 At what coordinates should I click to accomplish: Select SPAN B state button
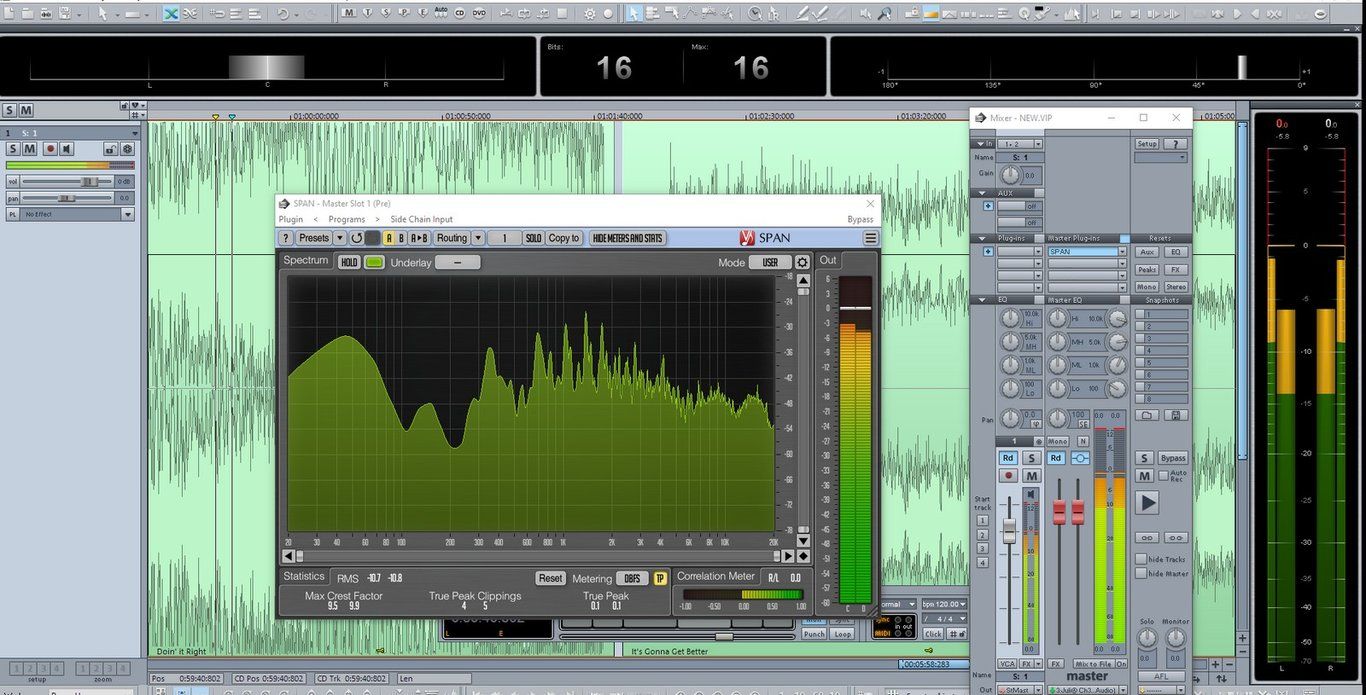(402, 238)
